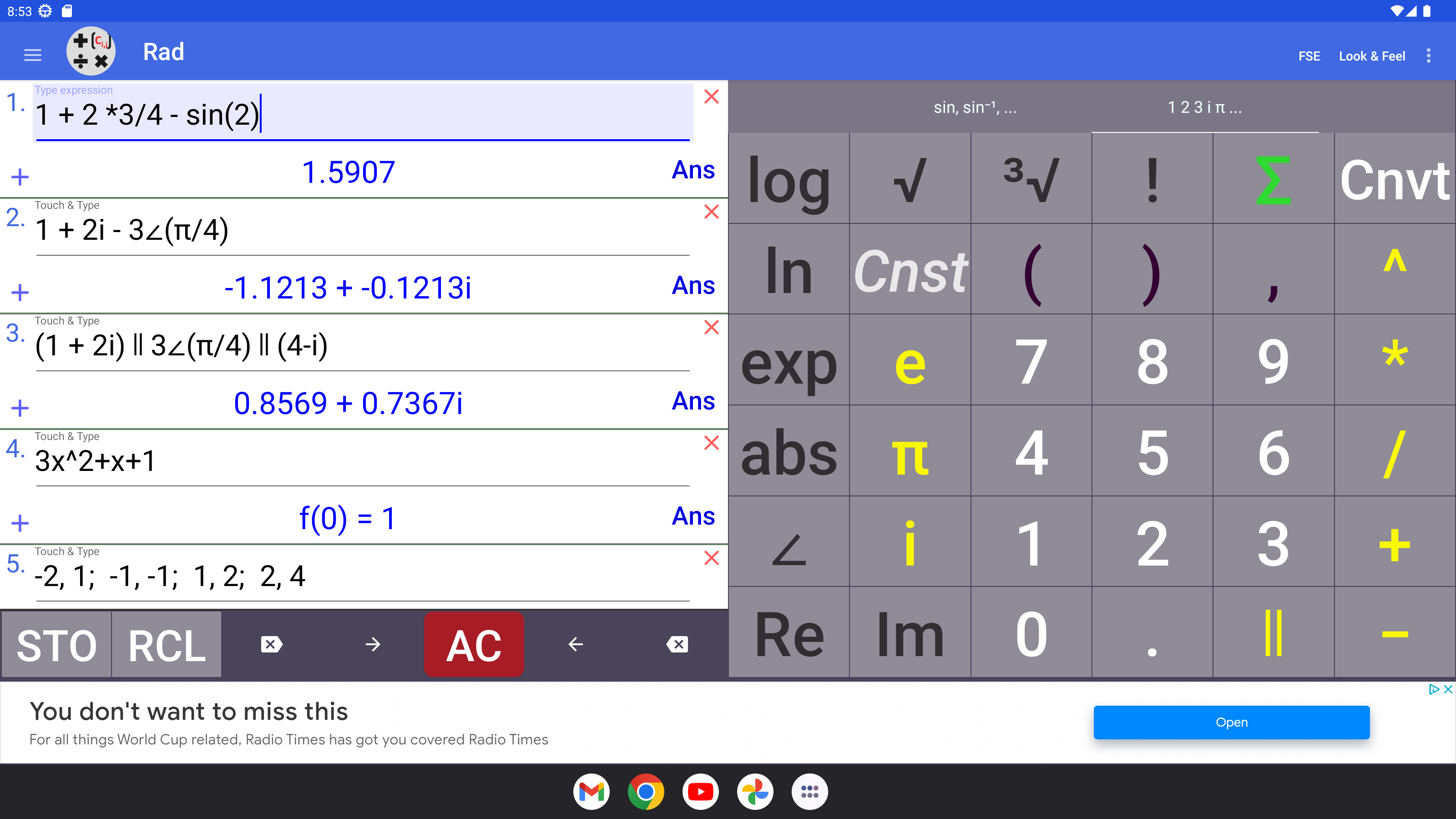Viewport: 1456px width, 819px height.
Task: Tap the cube root key
Action: [1031, 179]
